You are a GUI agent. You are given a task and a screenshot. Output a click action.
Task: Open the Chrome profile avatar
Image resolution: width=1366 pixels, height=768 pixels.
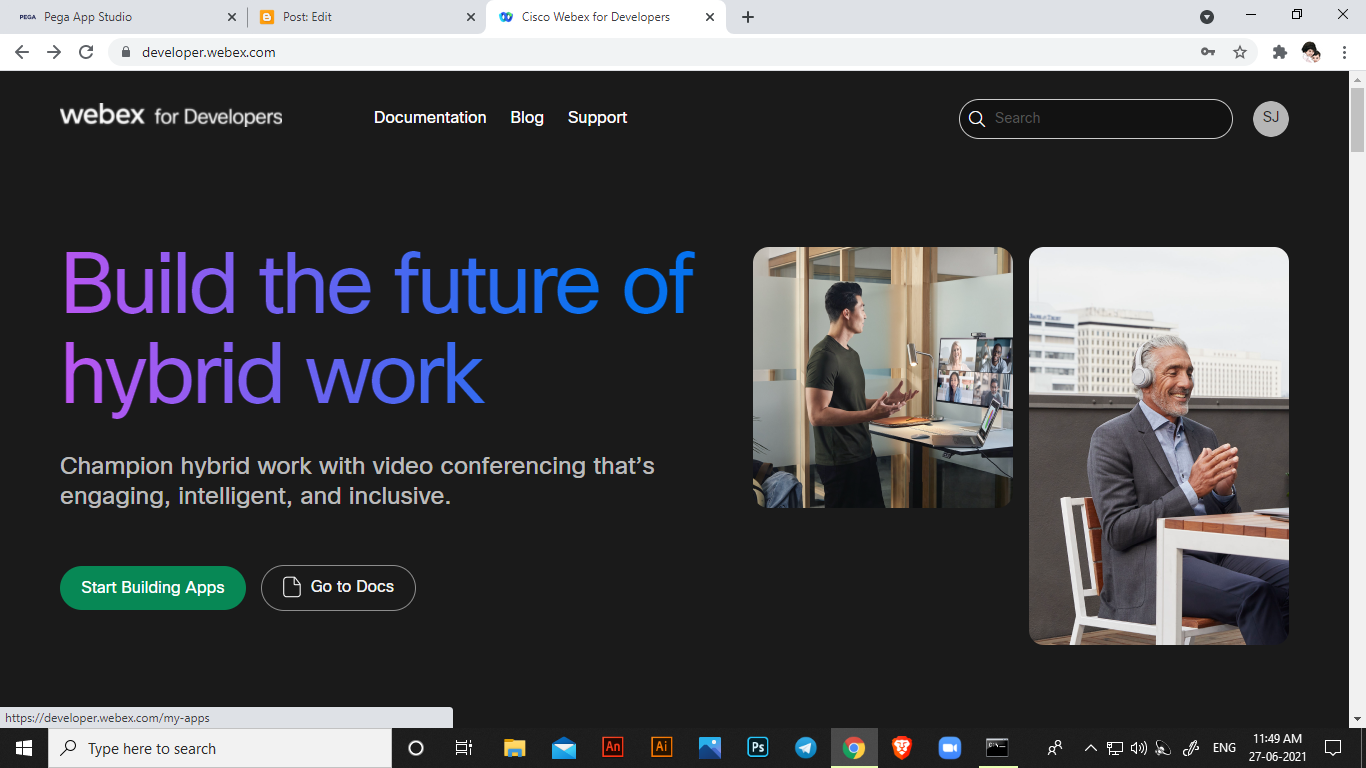point(1311,52)
